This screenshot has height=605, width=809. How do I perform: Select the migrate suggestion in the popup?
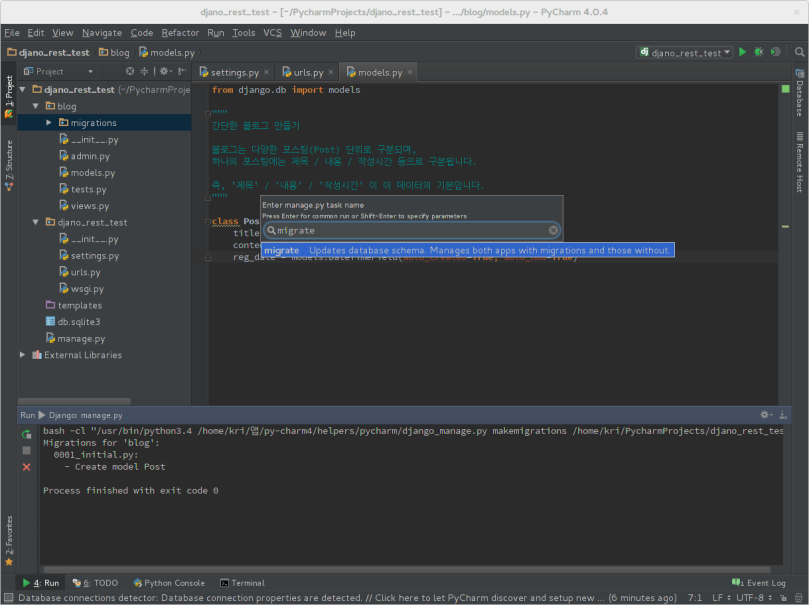click(467, 250)
